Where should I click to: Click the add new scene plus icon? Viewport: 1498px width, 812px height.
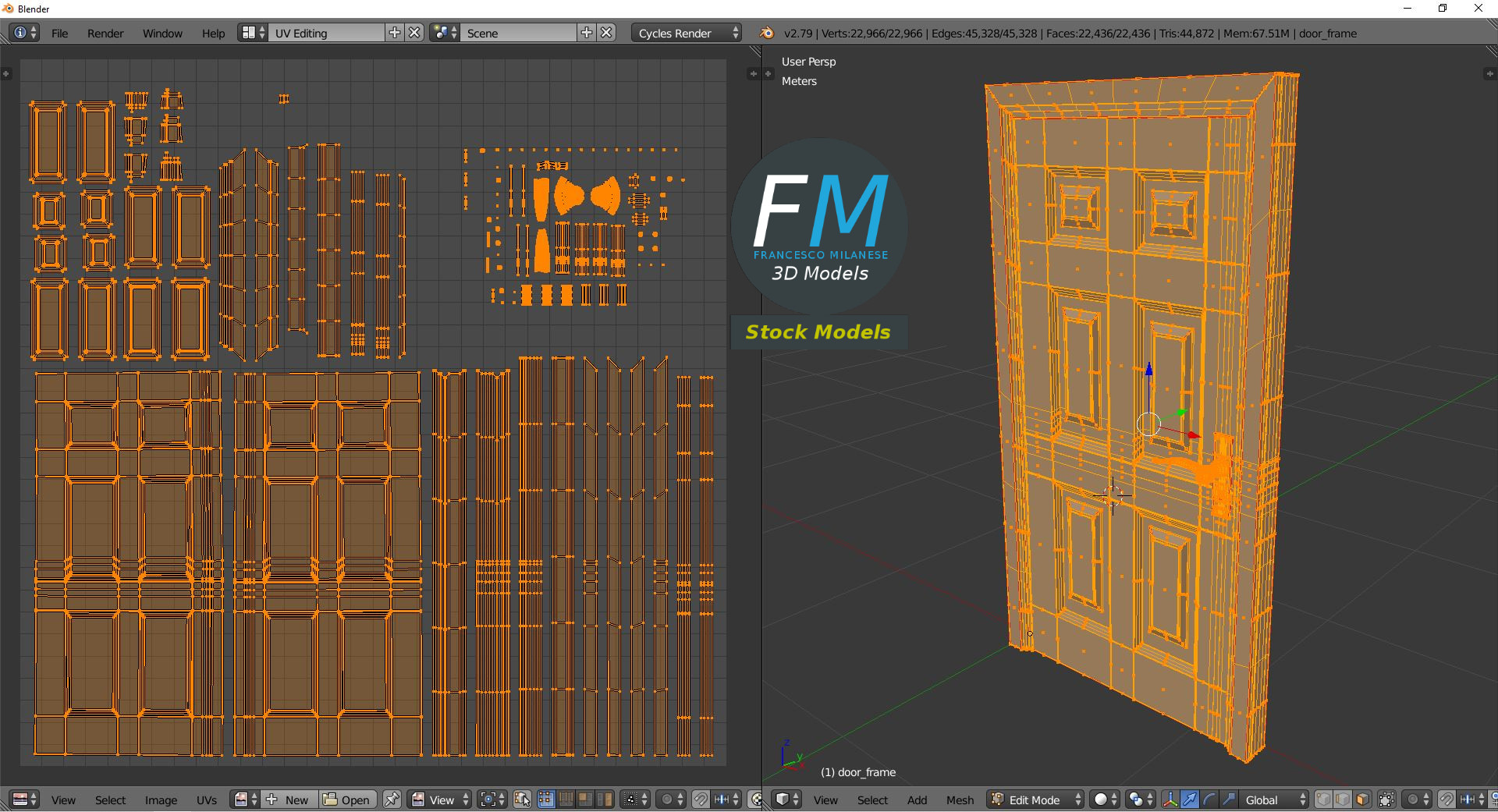tap(587, 33)
